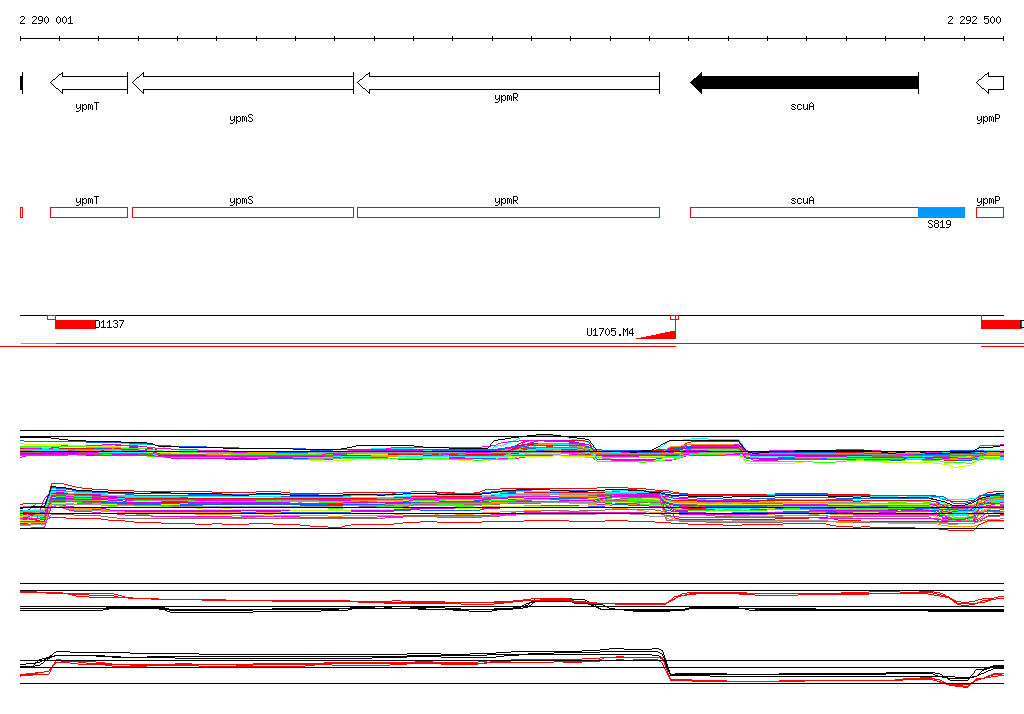Click the small red box at far left
The width and height of the screenshot is (1024, 714).
click(x=21, y=212)
